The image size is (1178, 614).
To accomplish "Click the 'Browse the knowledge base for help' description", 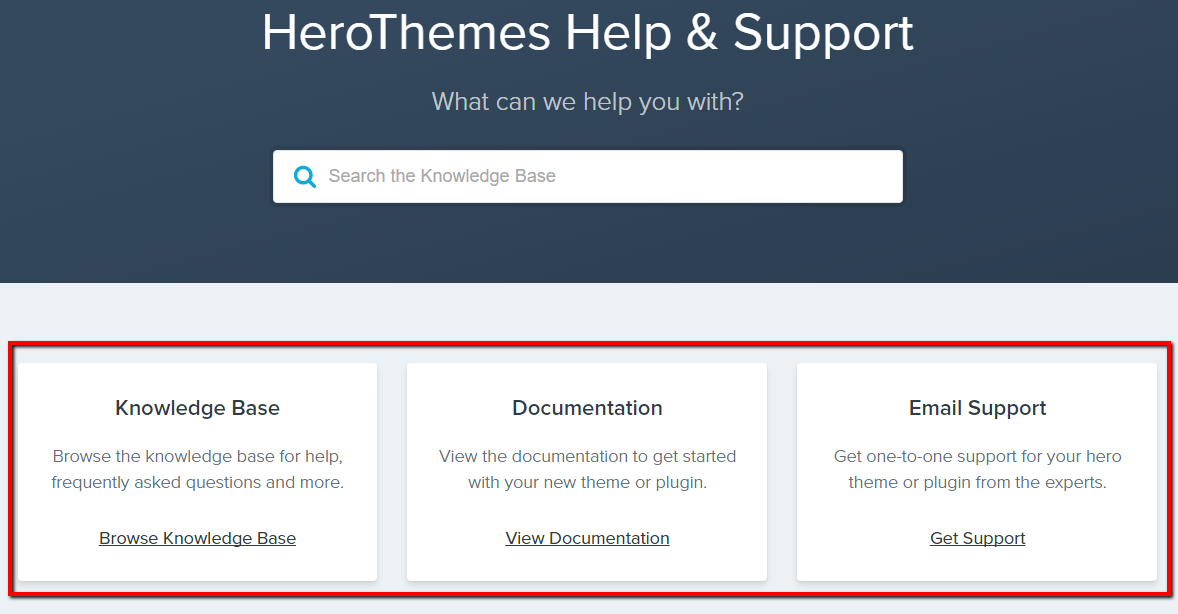I will 198,469.
